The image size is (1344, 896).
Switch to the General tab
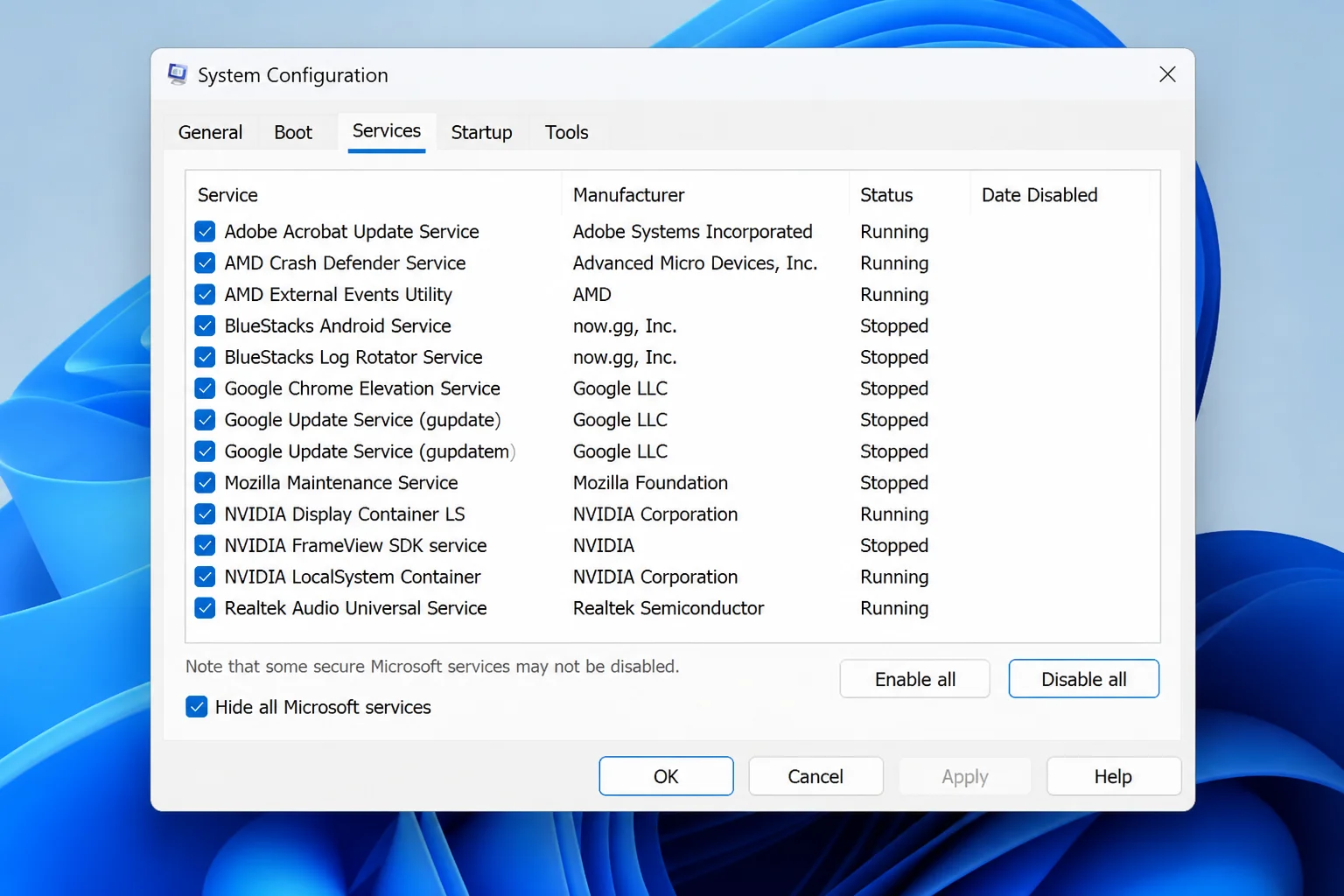(210, 132)
